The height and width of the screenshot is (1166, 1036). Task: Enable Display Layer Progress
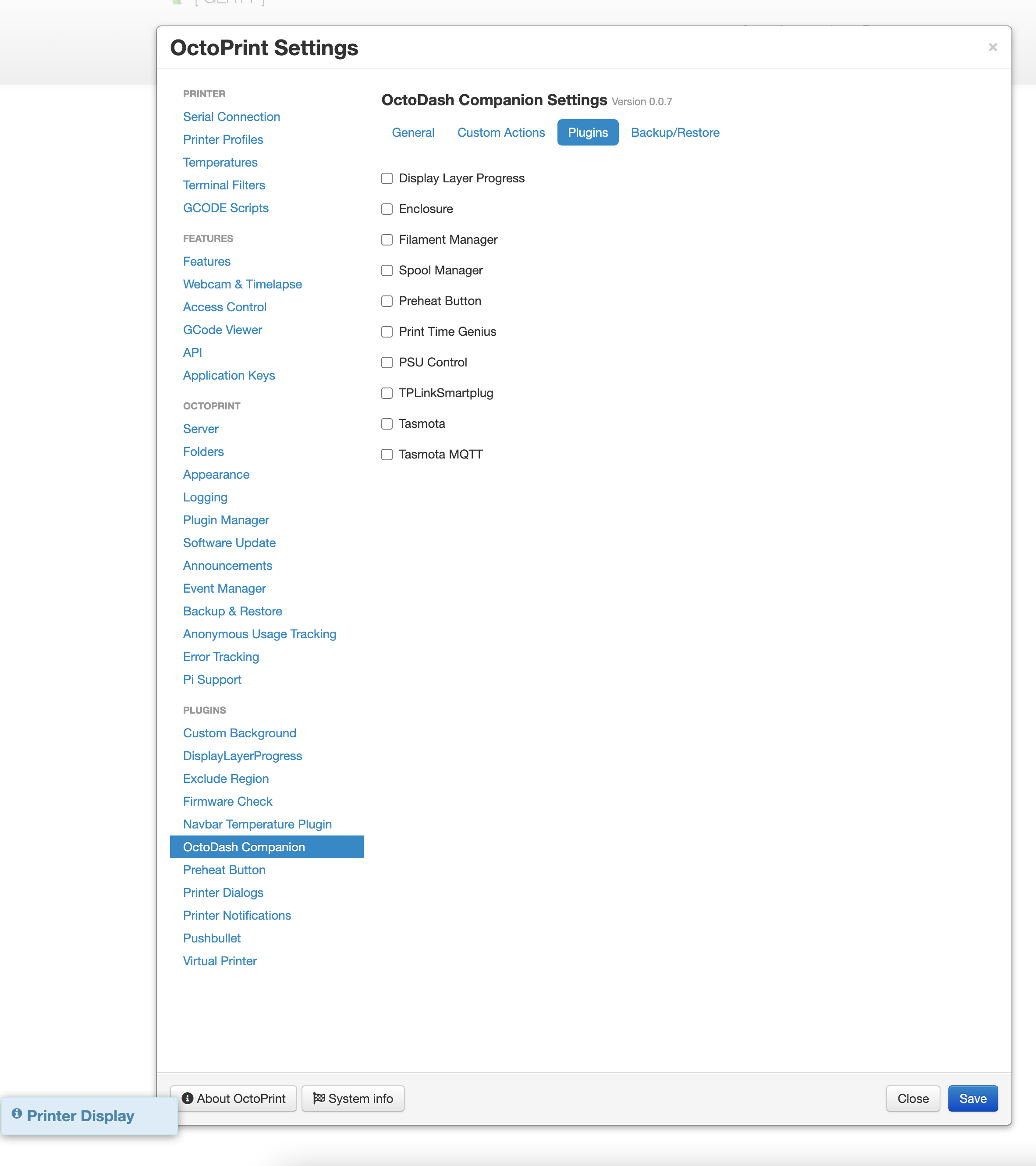tap(387, 178)
